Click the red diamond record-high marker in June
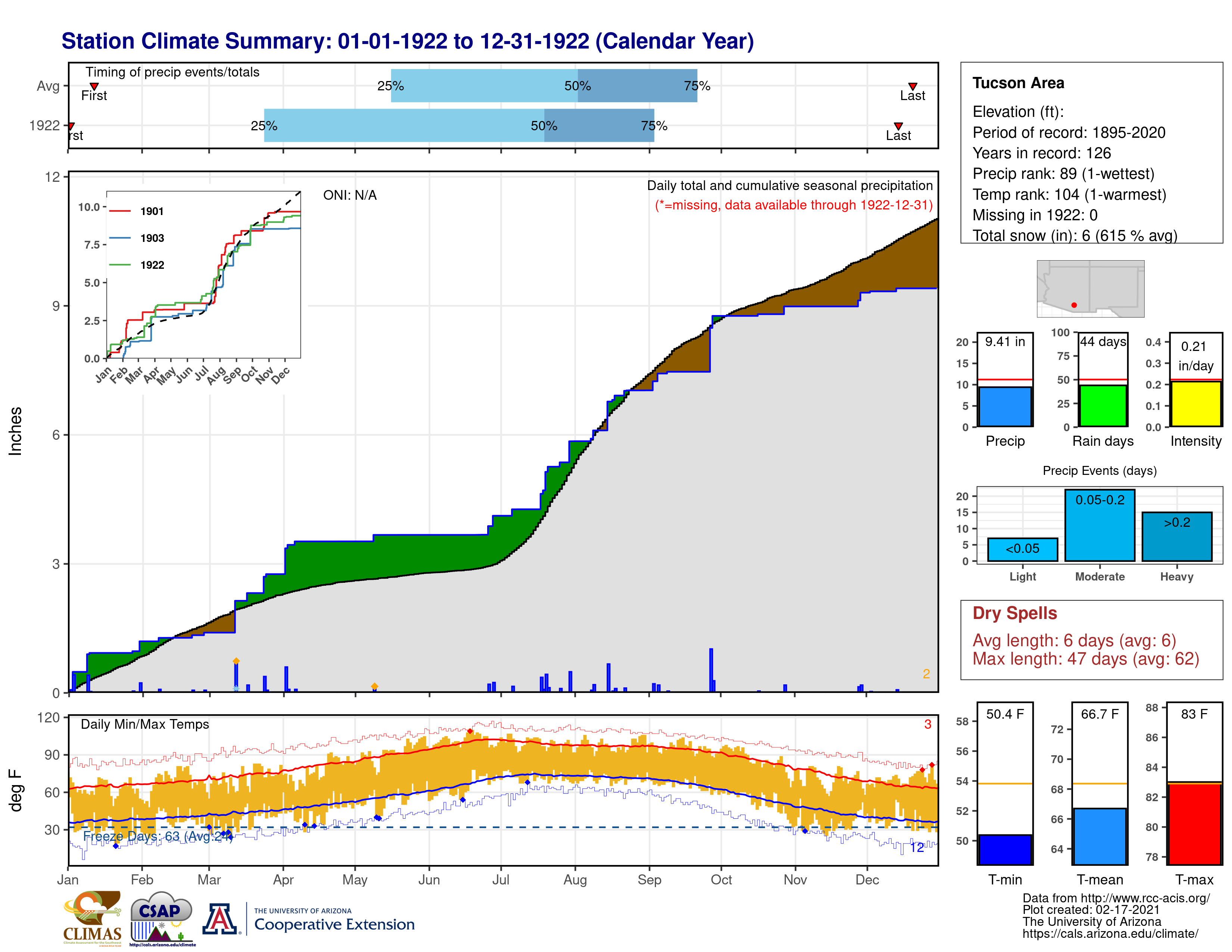 pyautogui.click(x=470, y=731)
